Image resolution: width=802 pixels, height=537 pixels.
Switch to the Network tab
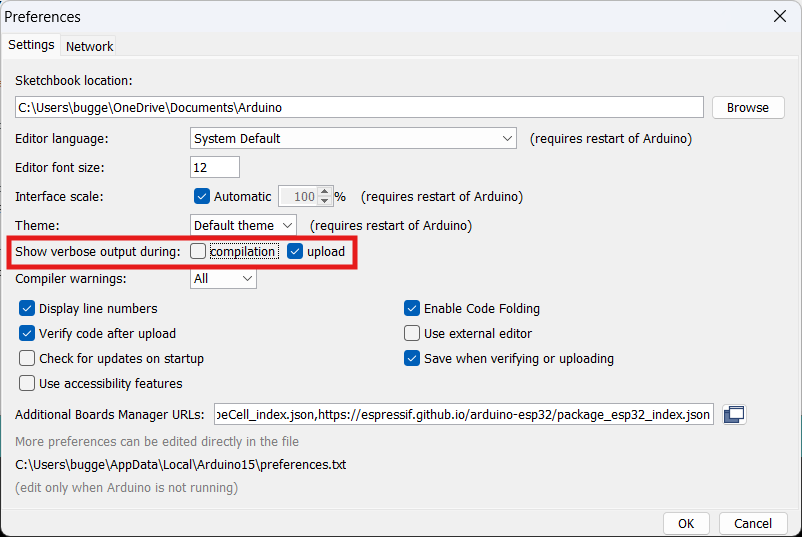point(90,46)
